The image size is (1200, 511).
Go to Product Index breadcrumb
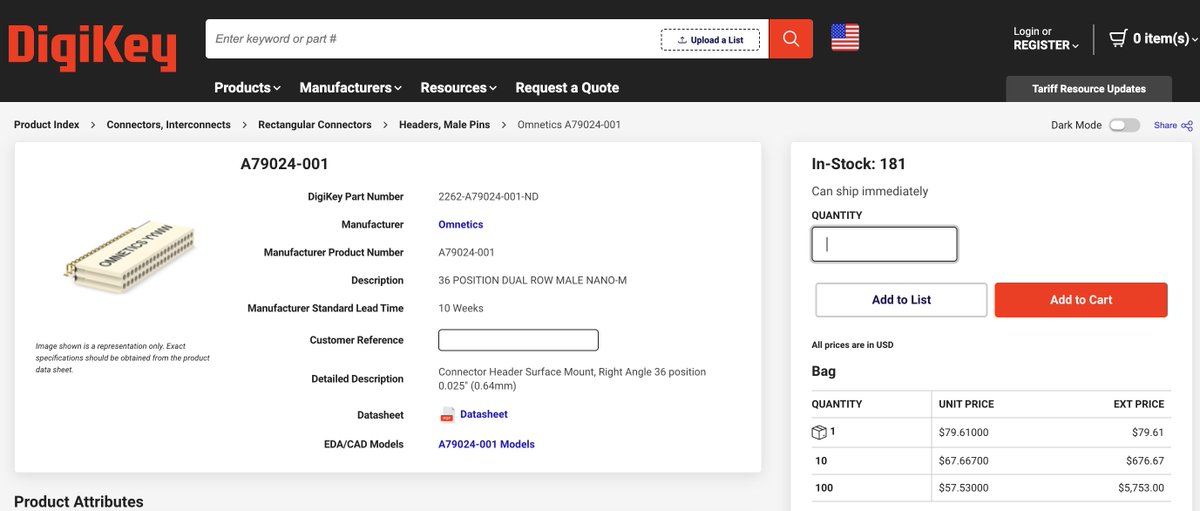click(46, 125)
